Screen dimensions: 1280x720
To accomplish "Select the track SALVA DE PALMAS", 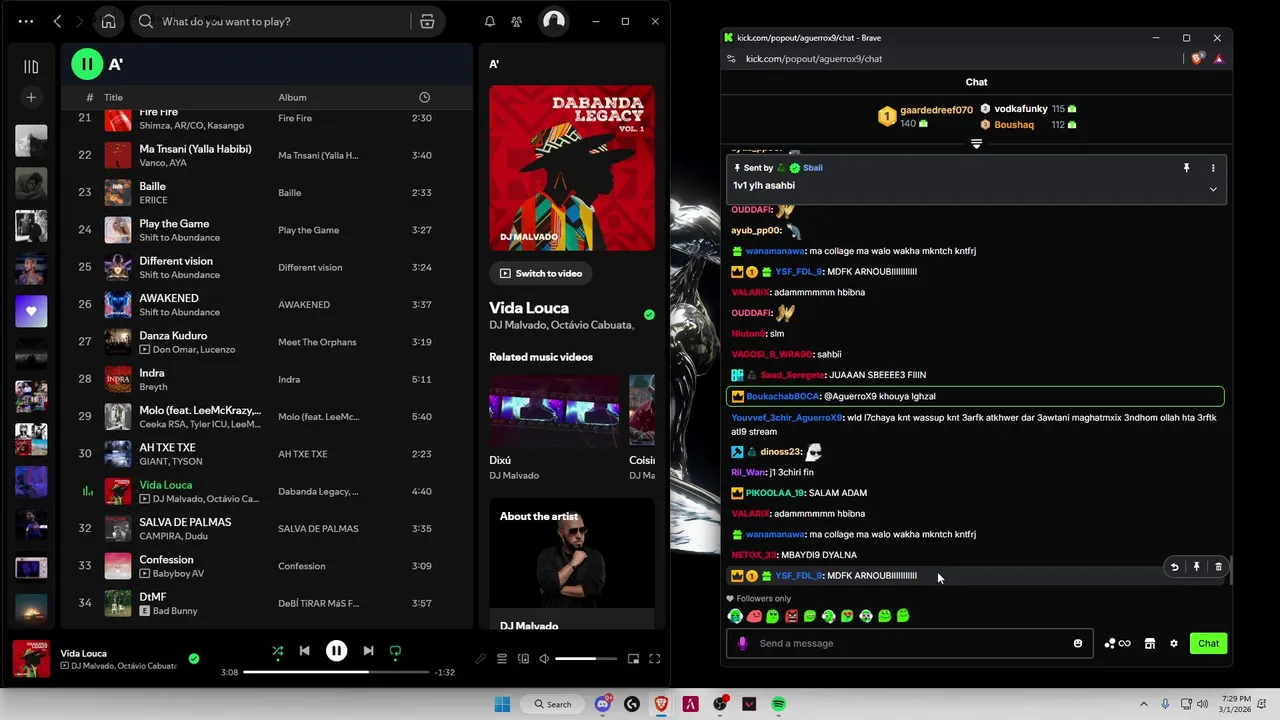I will tap(185, 522).
